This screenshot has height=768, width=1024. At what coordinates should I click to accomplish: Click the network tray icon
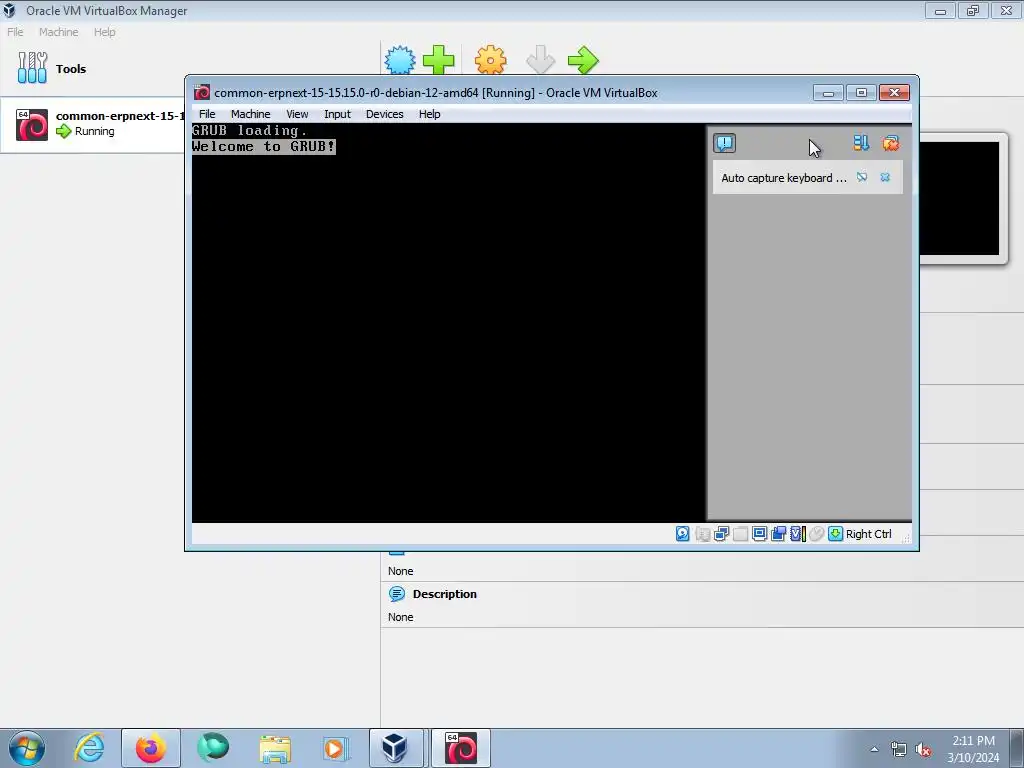coord(899,750)
